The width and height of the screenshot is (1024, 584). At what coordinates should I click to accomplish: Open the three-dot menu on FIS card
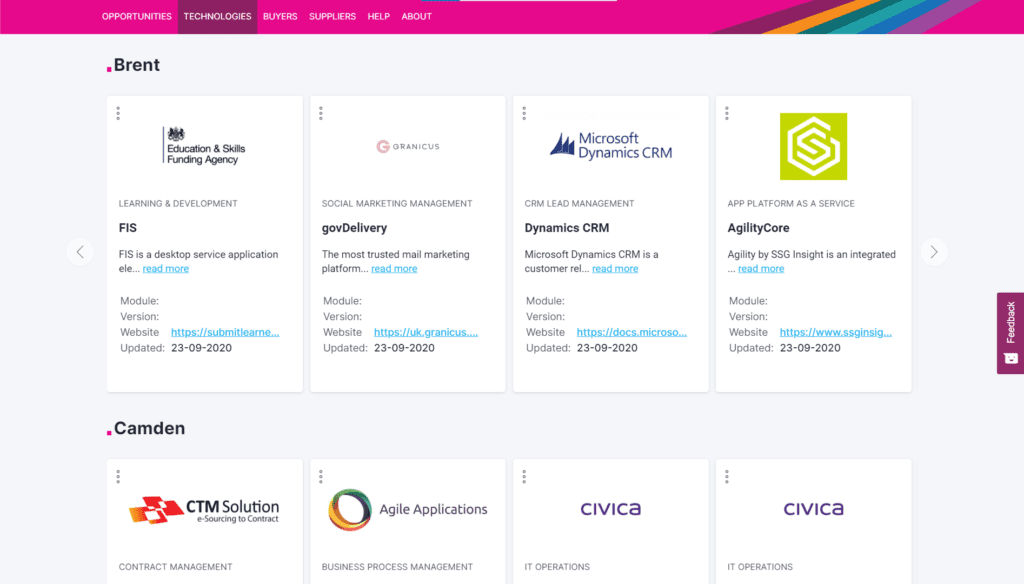click(118, 113)
